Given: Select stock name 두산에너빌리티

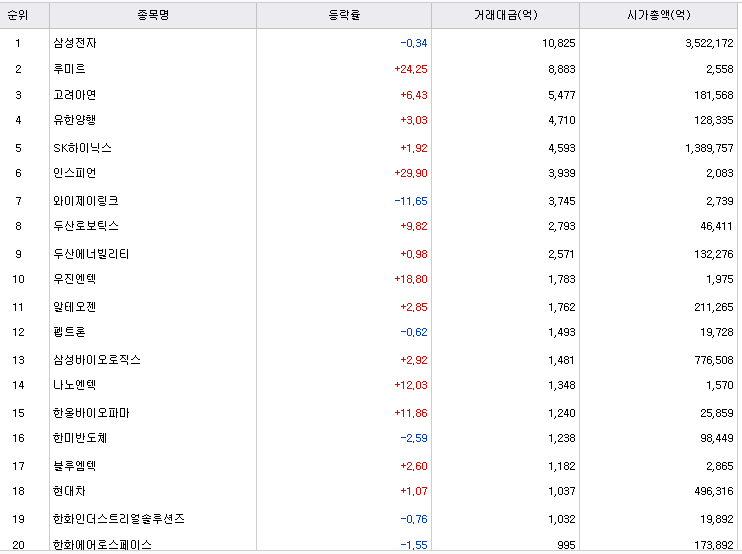Looking at the screenshot, I should 91,254.
